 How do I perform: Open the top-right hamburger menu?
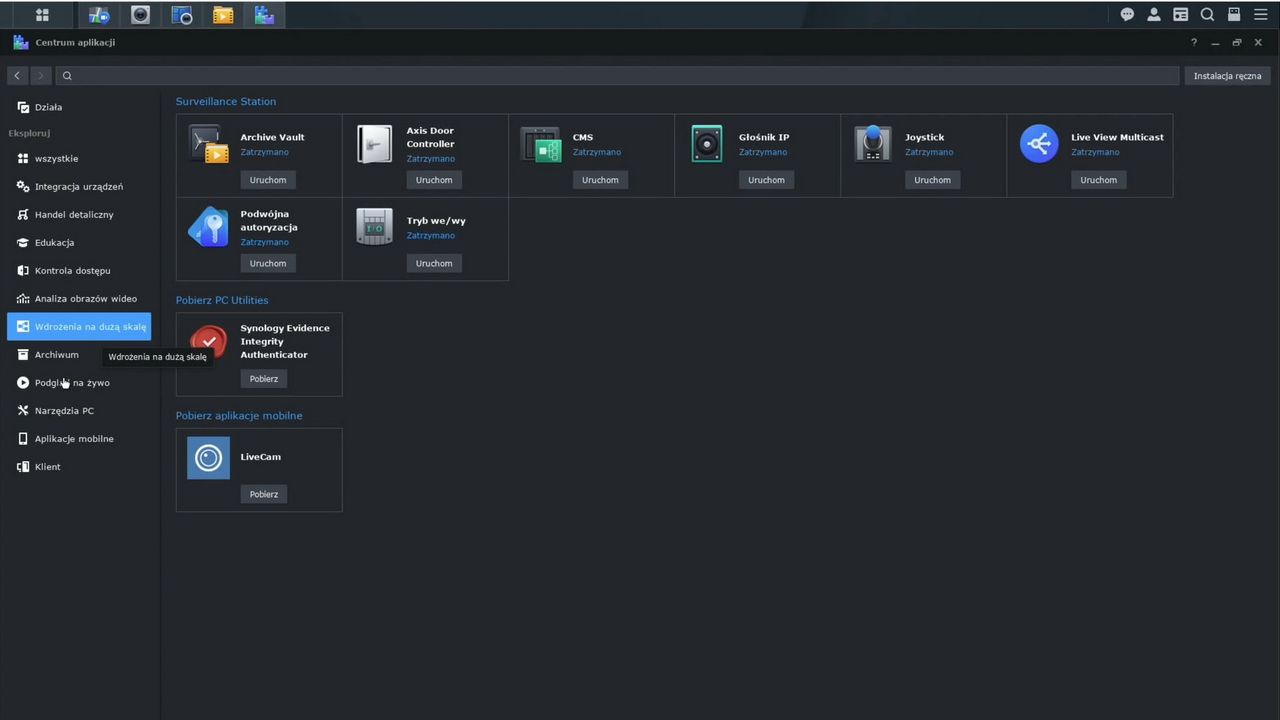[1261, 14]
